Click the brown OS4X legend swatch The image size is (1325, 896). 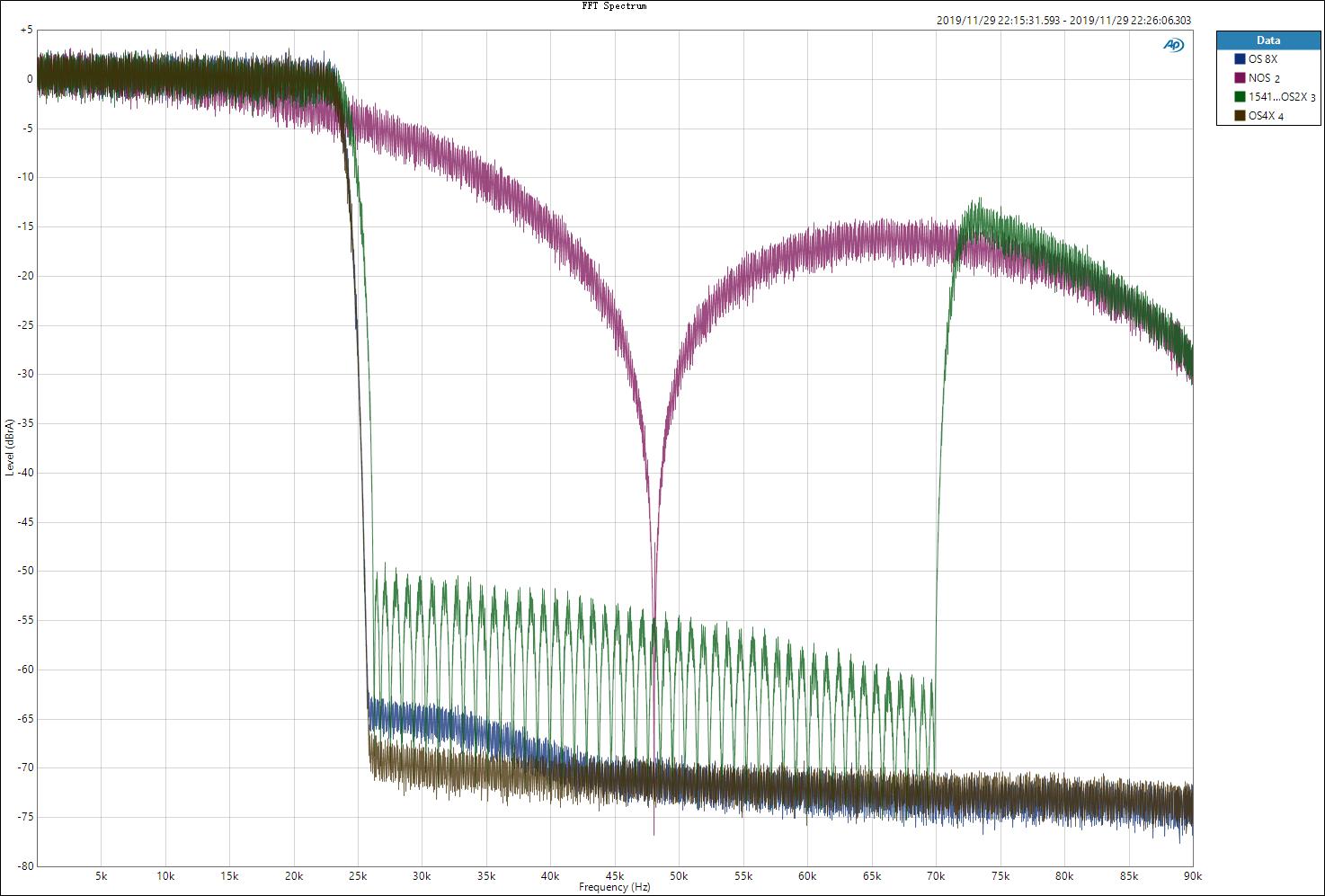pos(1240,116)
